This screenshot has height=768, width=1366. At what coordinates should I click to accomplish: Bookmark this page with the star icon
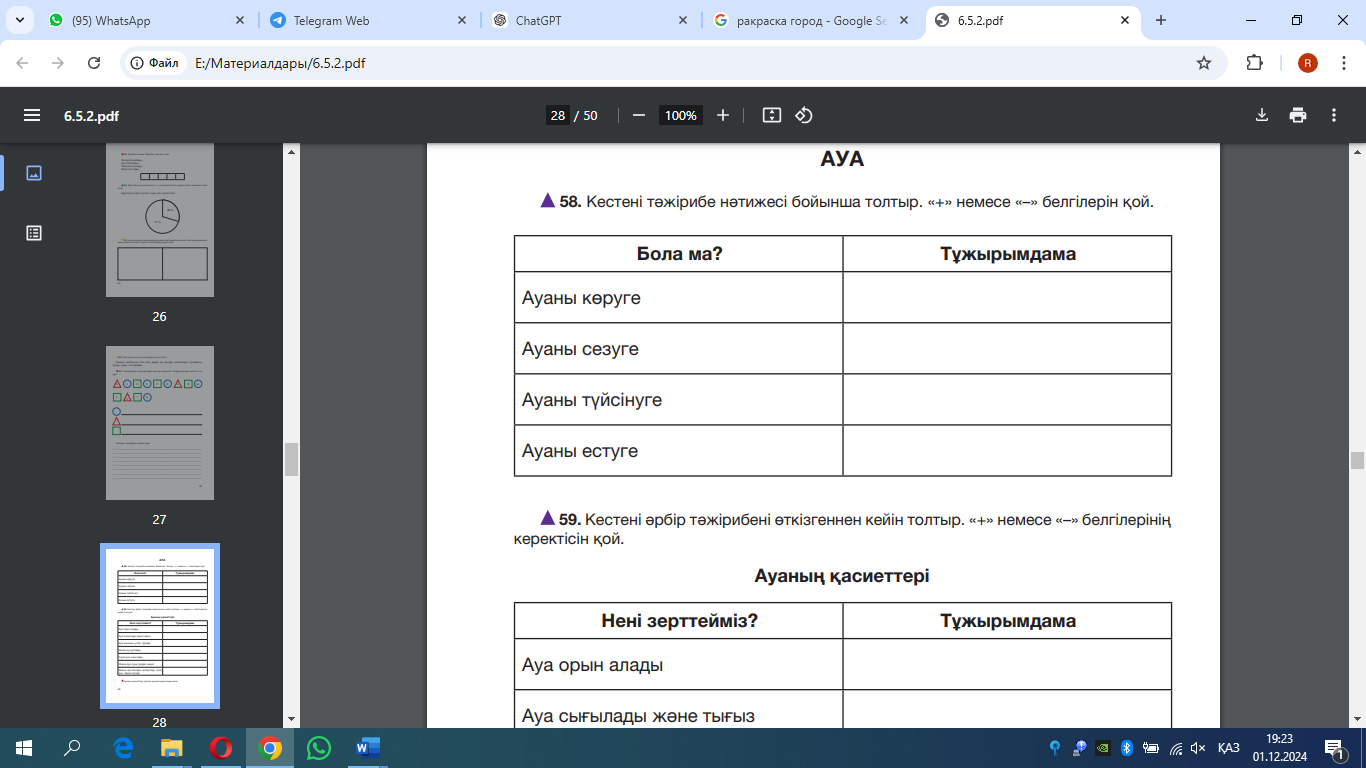tap(1204, 63)
